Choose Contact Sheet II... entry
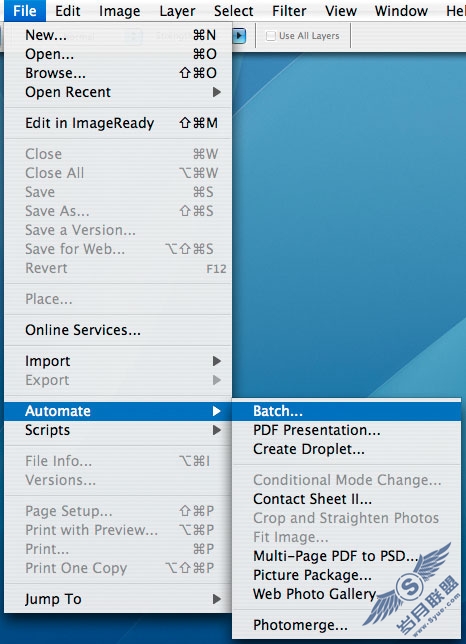466x644 pixels. click(347, 499)
